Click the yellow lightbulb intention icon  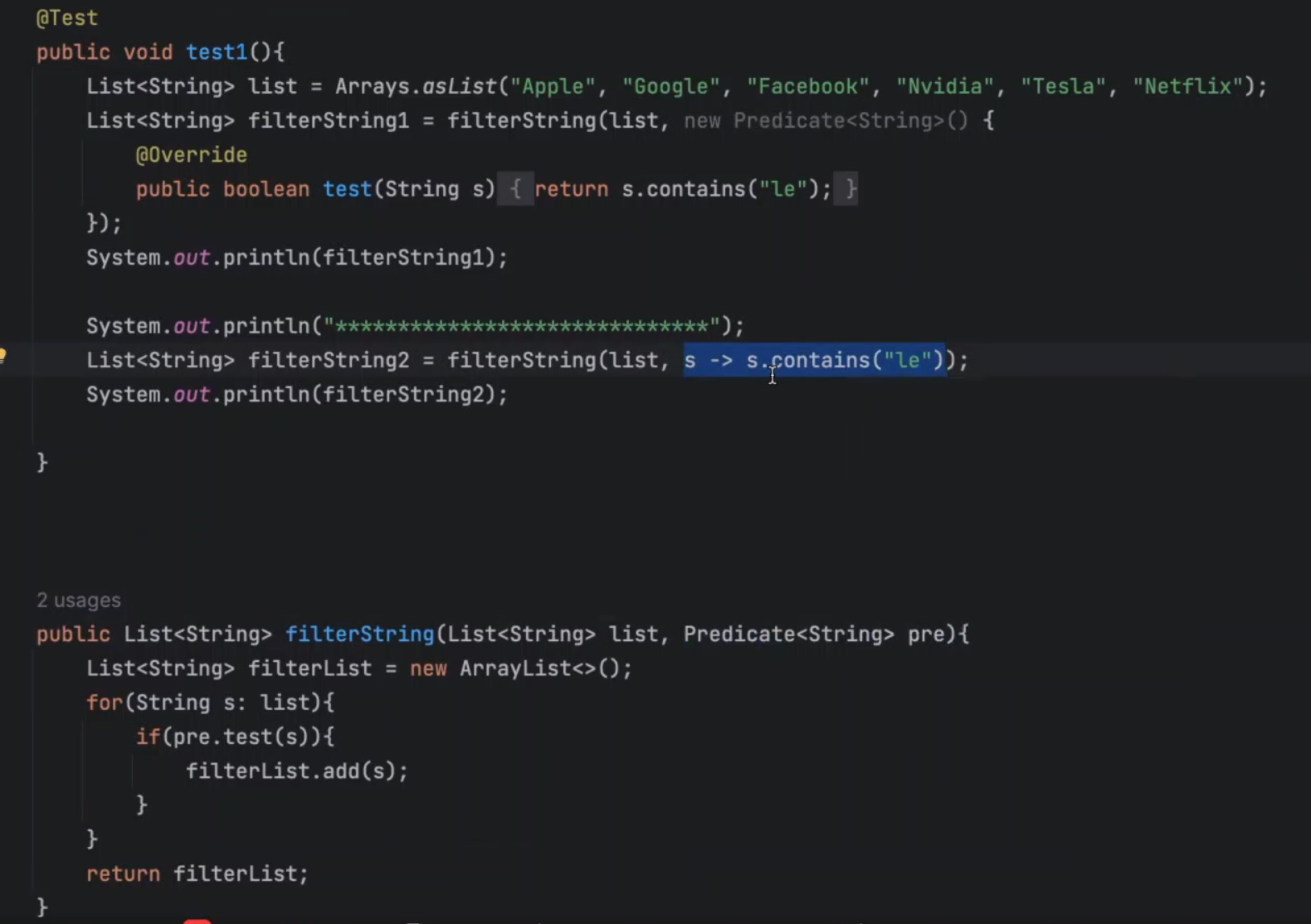pos(2,357)
